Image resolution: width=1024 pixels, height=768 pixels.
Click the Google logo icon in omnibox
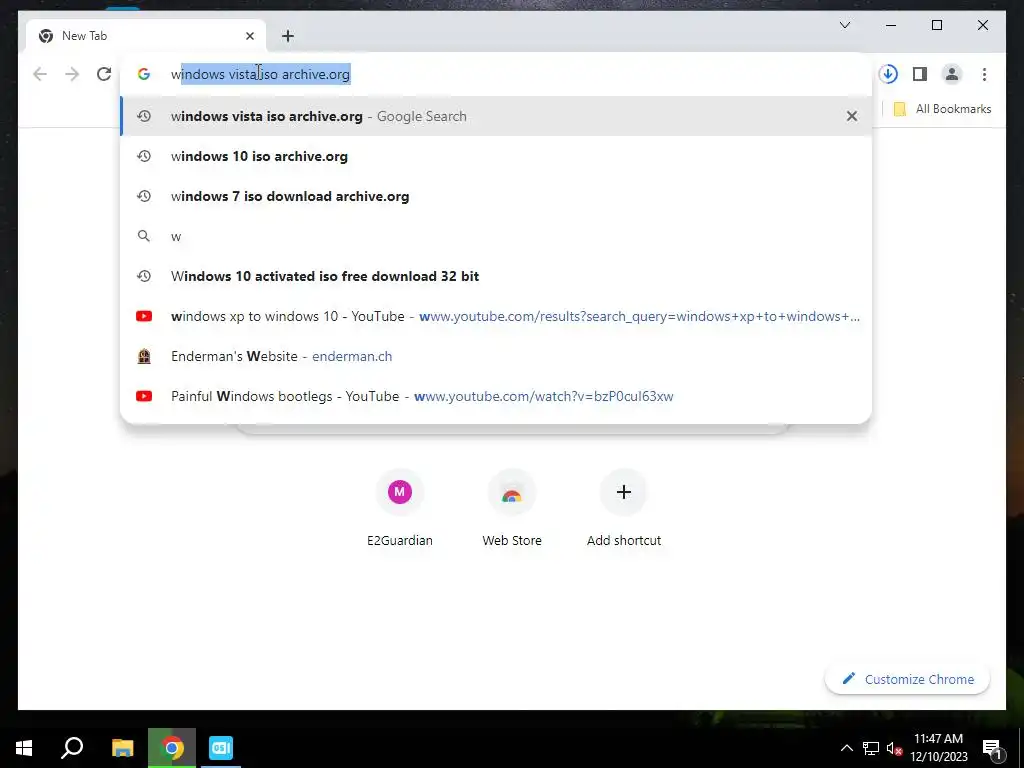144,74
